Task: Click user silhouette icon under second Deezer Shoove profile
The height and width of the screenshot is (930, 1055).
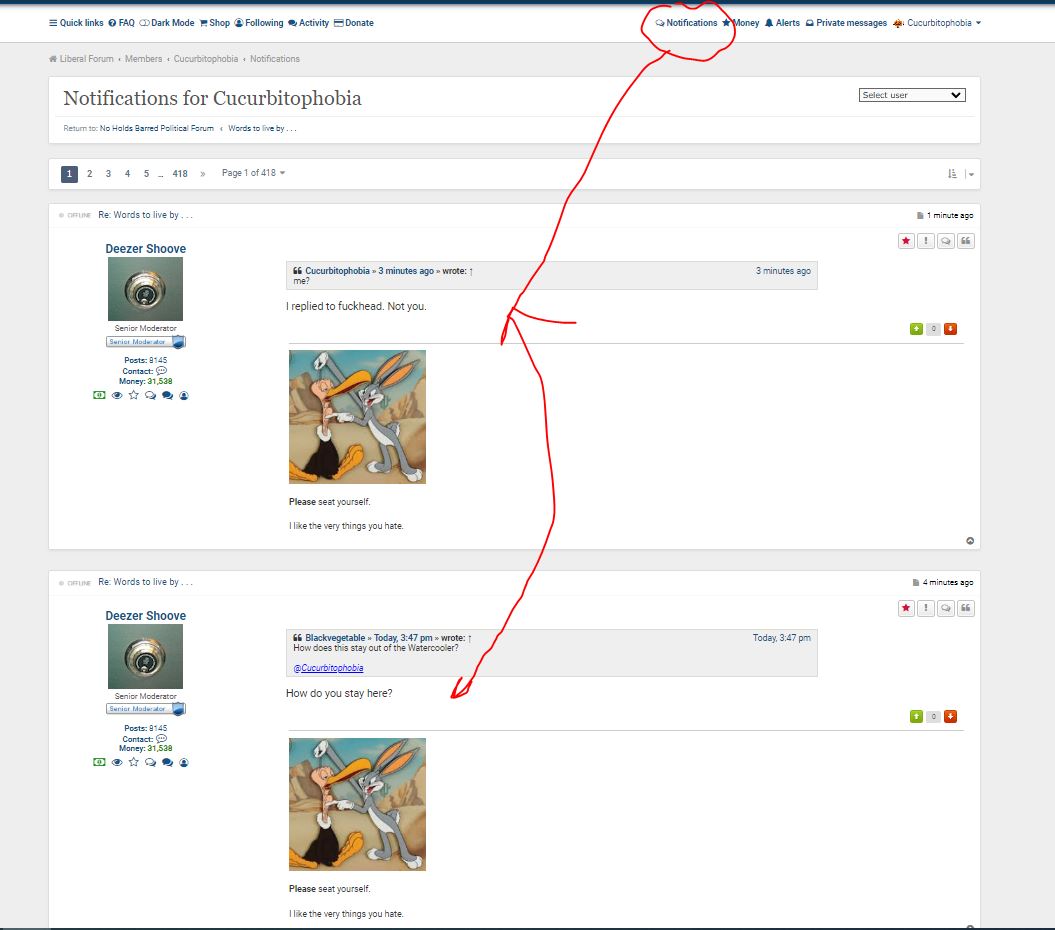Action: point(184,763)
